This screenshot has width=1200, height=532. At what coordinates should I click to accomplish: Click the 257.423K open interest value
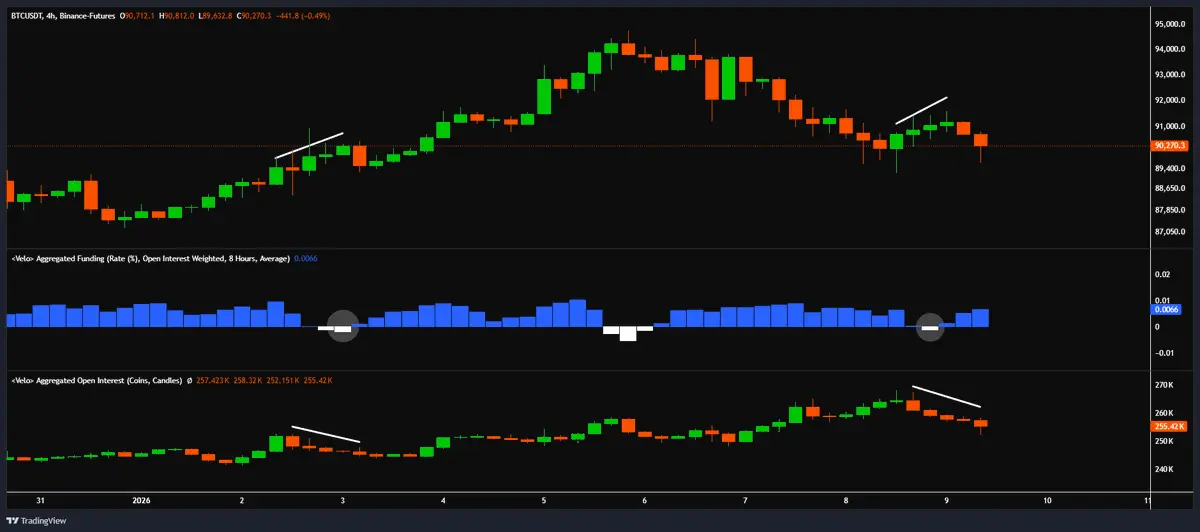(215, 381)
